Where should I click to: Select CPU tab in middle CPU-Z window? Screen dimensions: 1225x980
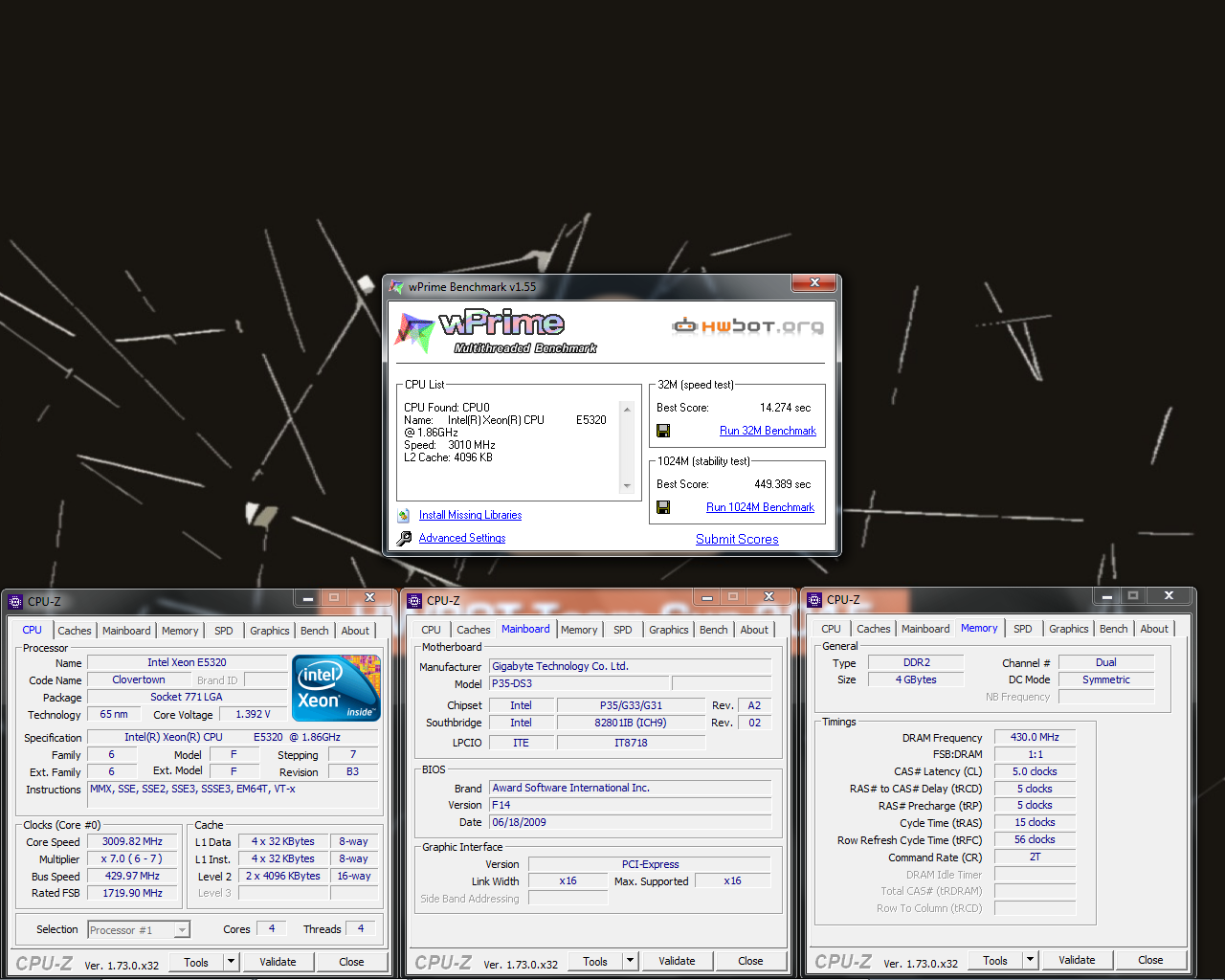pyautogui.click(x=432, y=630)
